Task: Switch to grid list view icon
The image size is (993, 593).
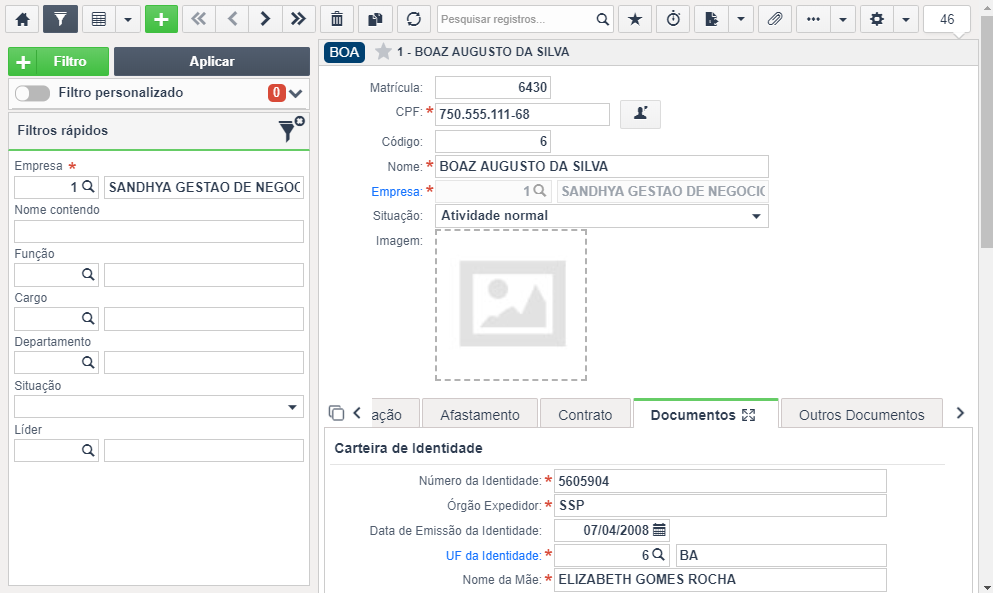Action: [x=99, y=19]
